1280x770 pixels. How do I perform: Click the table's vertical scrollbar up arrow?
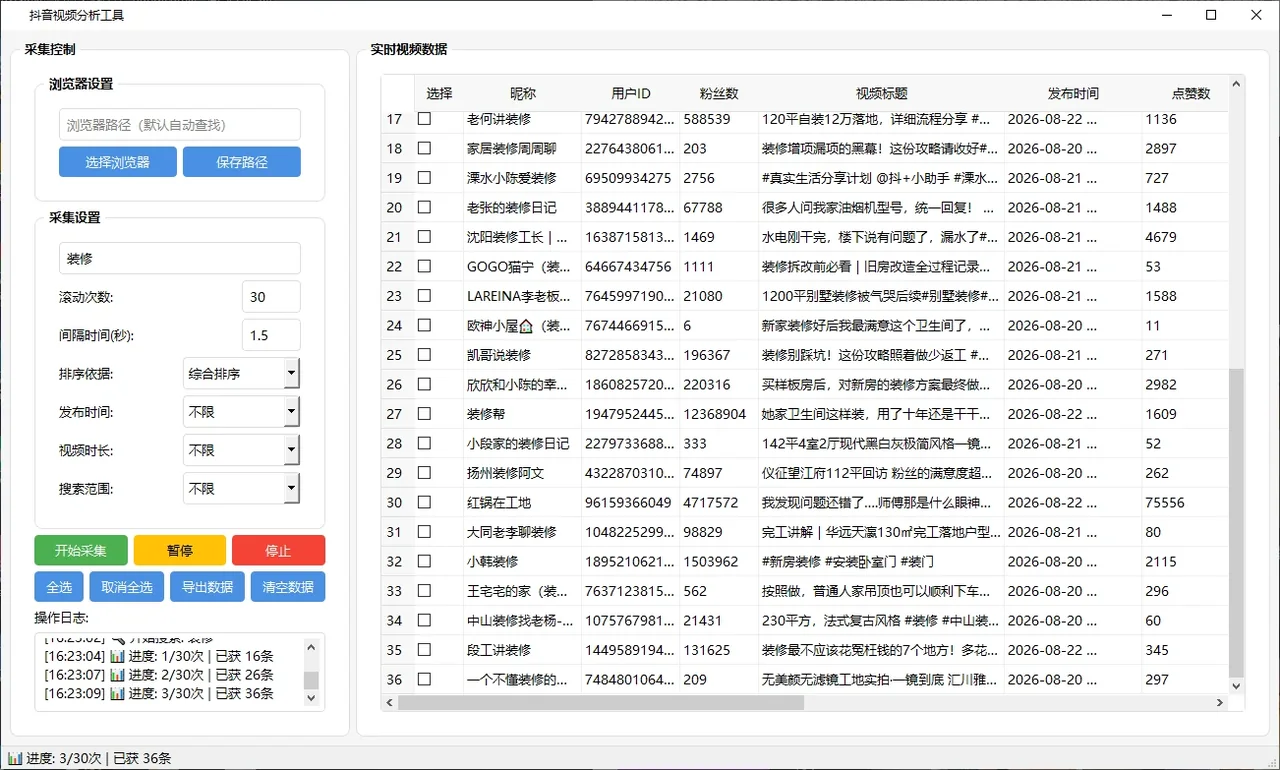[x=1236, y=84]
